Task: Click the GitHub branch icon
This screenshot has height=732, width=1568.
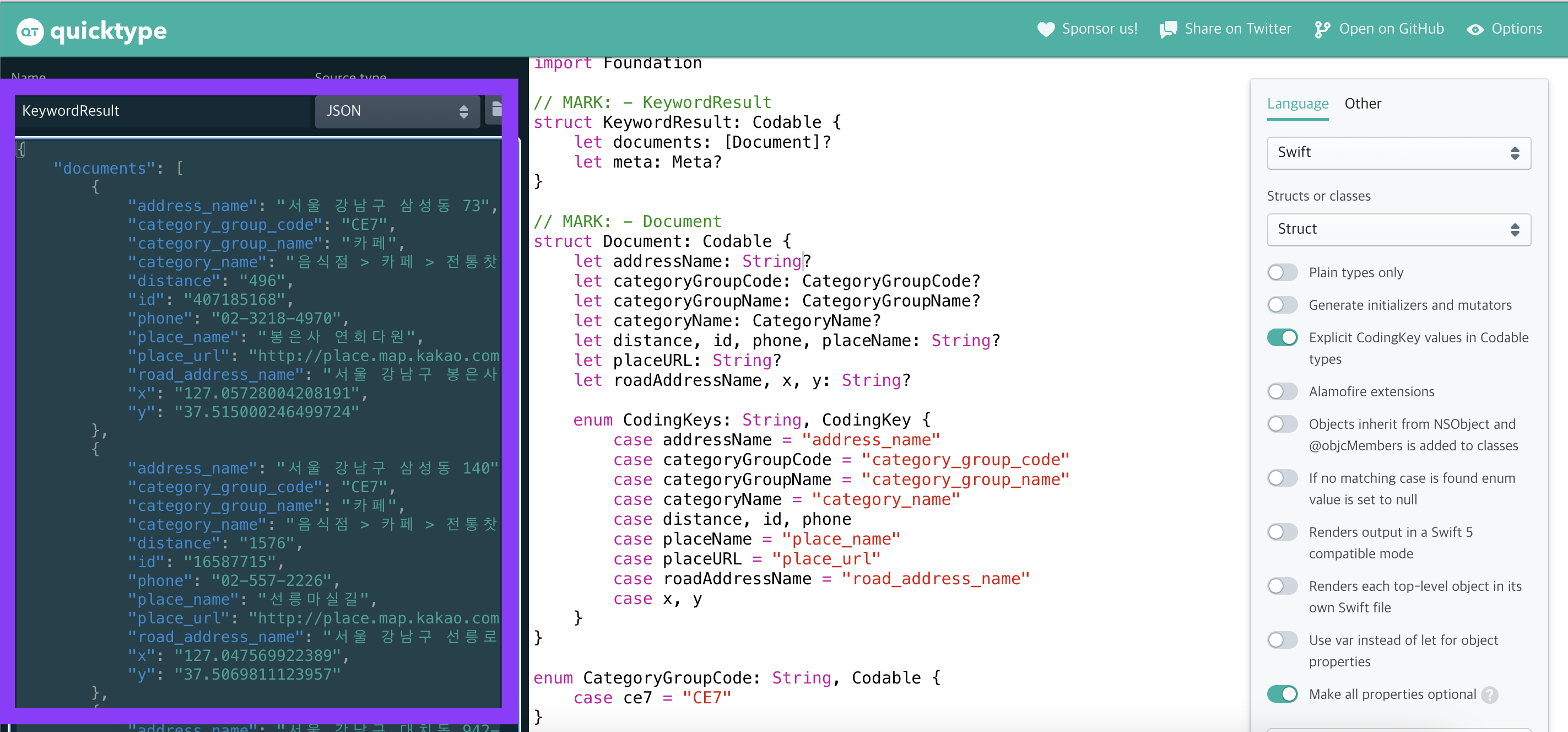Action: point(1322,29)
